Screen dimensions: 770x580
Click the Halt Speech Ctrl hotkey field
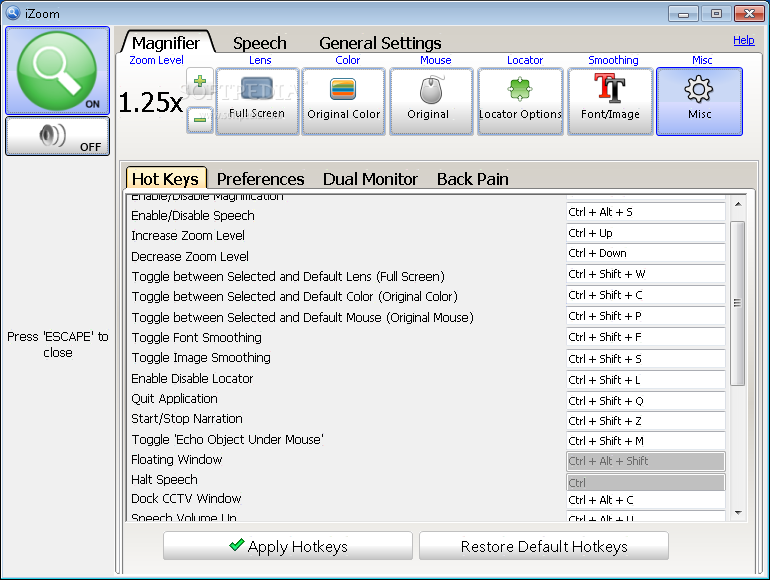(x=646, y=483)
